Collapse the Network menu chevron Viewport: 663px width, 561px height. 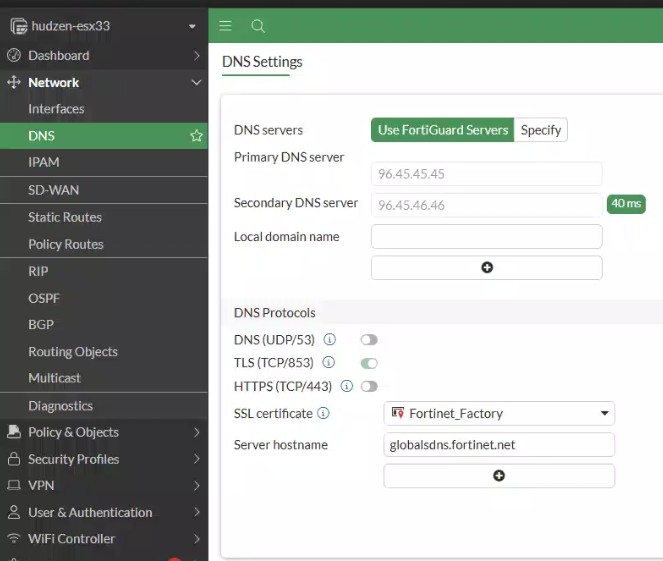tap(197, 82)
